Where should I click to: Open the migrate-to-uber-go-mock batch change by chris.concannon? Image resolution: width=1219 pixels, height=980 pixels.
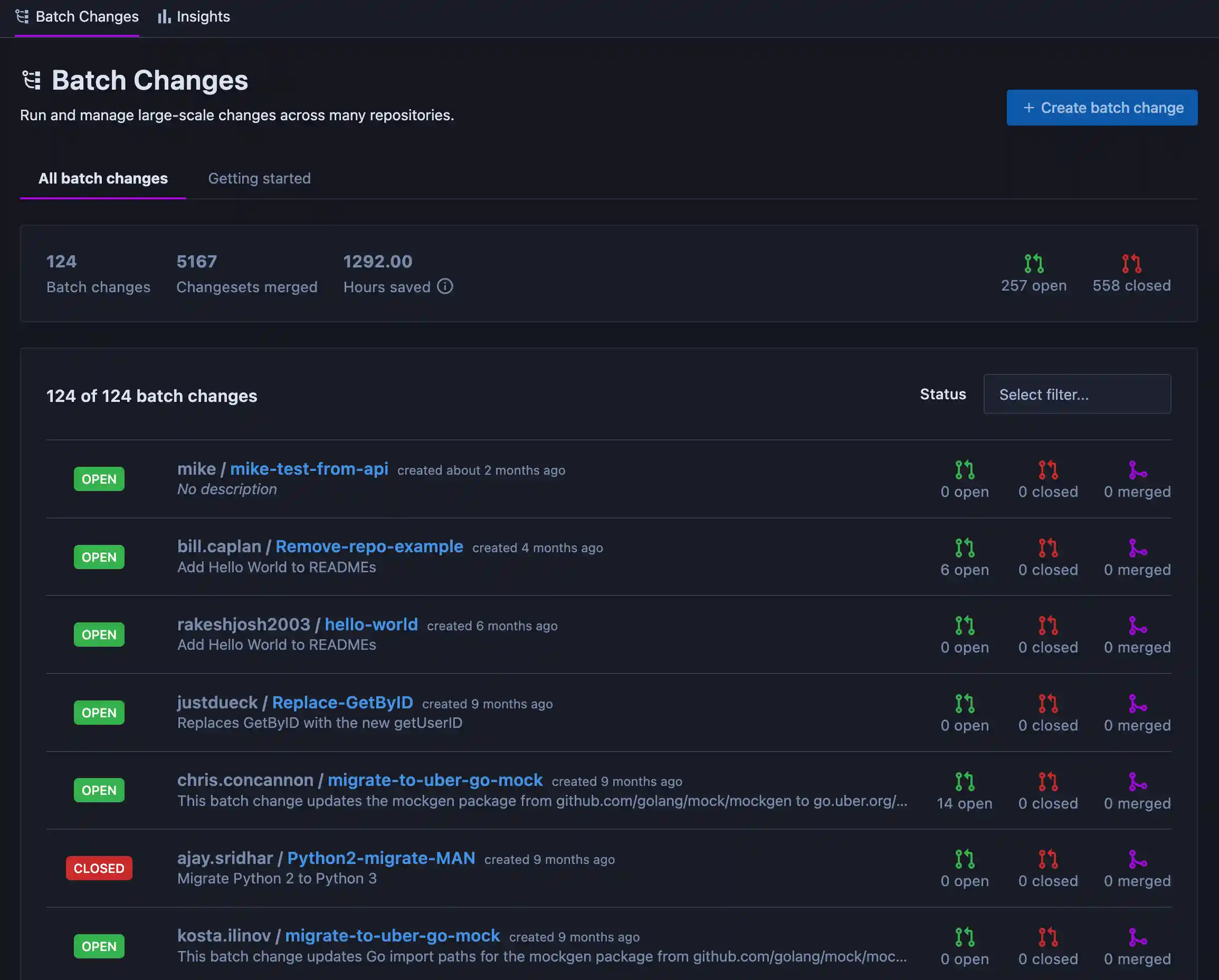click(x=435, y=780)
